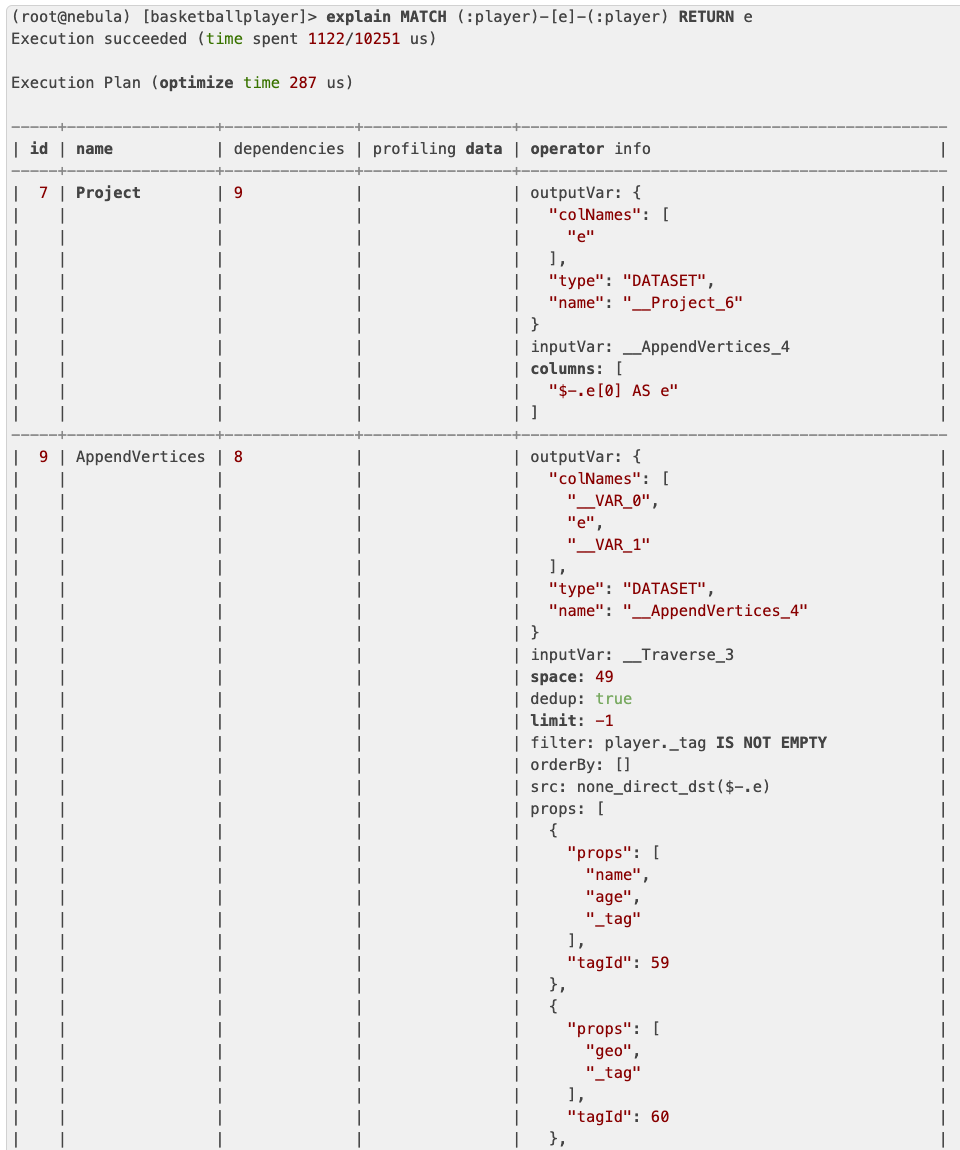Click the "__Project_6" name value
This screenshot has height=1150, width=960.
pyautogui.click(x=683, y=303)
